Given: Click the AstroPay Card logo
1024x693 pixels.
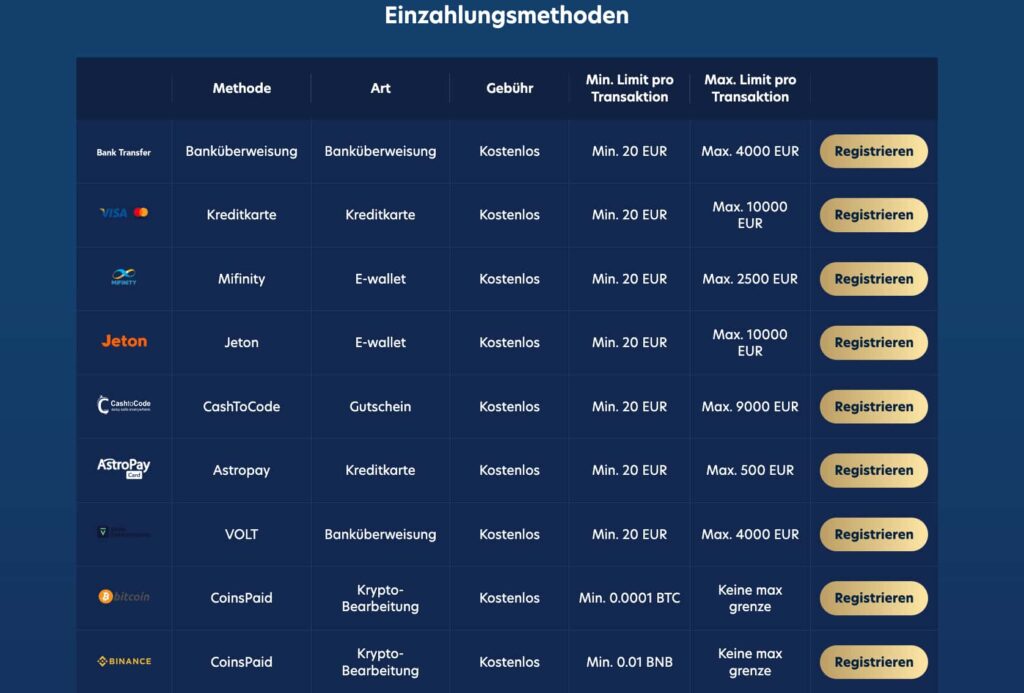Looking at the screenshot, I should (124, 466).
